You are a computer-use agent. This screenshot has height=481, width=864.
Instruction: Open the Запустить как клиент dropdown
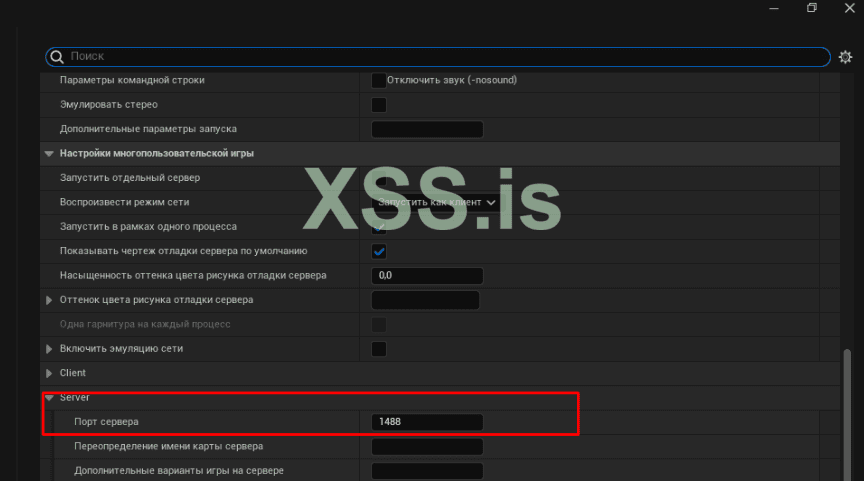pyautogui.click(x=438, y=203)
